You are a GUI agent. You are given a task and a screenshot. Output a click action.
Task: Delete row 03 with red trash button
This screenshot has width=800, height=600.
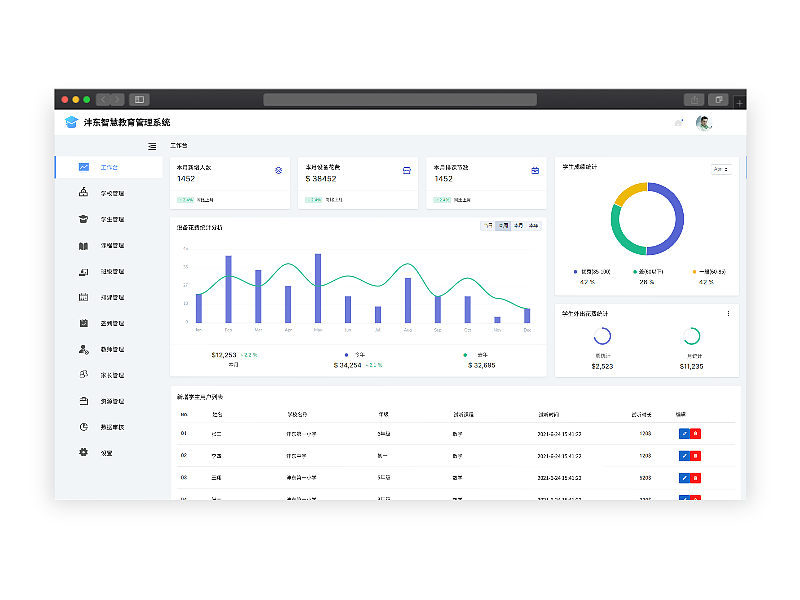[x=695, y=478]
